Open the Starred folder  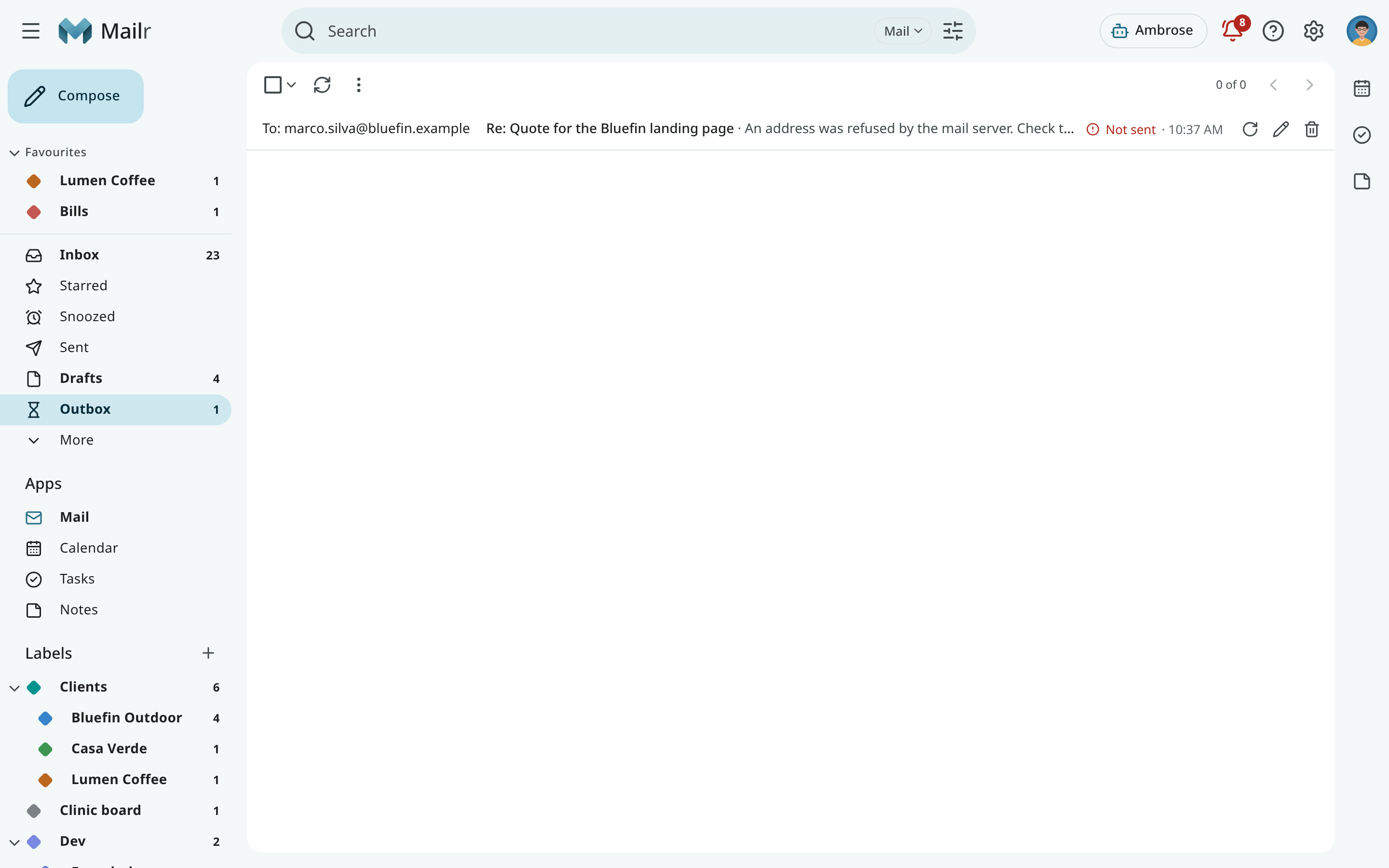coord(115,286)
